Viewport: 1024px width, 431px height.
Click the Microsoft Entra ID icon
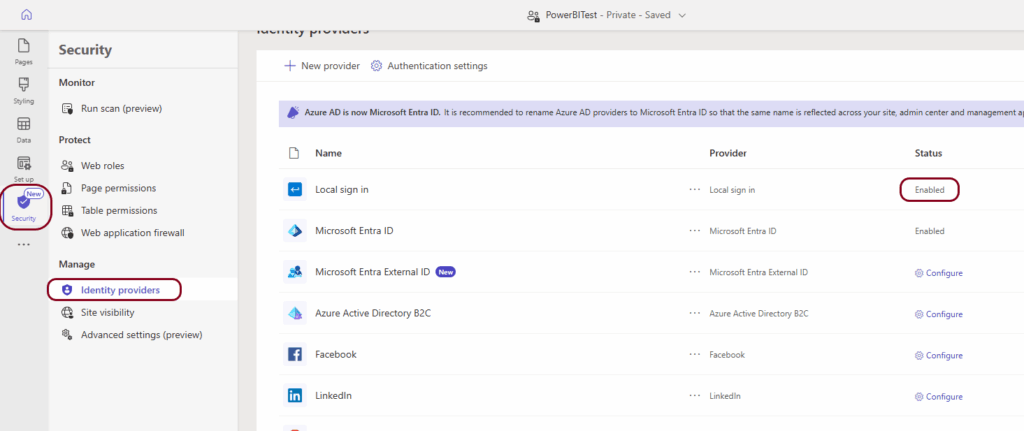pos(295,231)
